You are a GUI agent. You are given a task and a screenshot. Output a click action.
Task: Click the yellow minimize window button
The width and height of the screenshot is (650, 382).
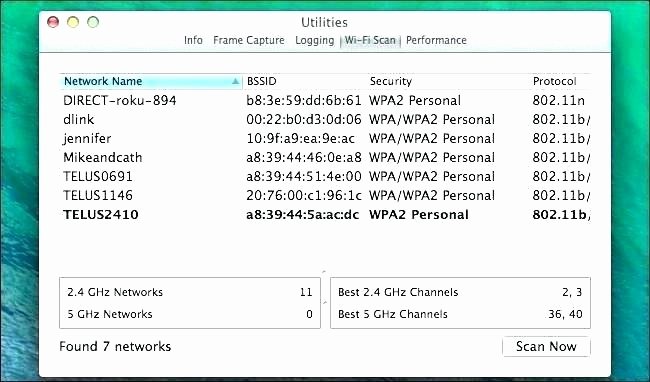tap(73, 22)
